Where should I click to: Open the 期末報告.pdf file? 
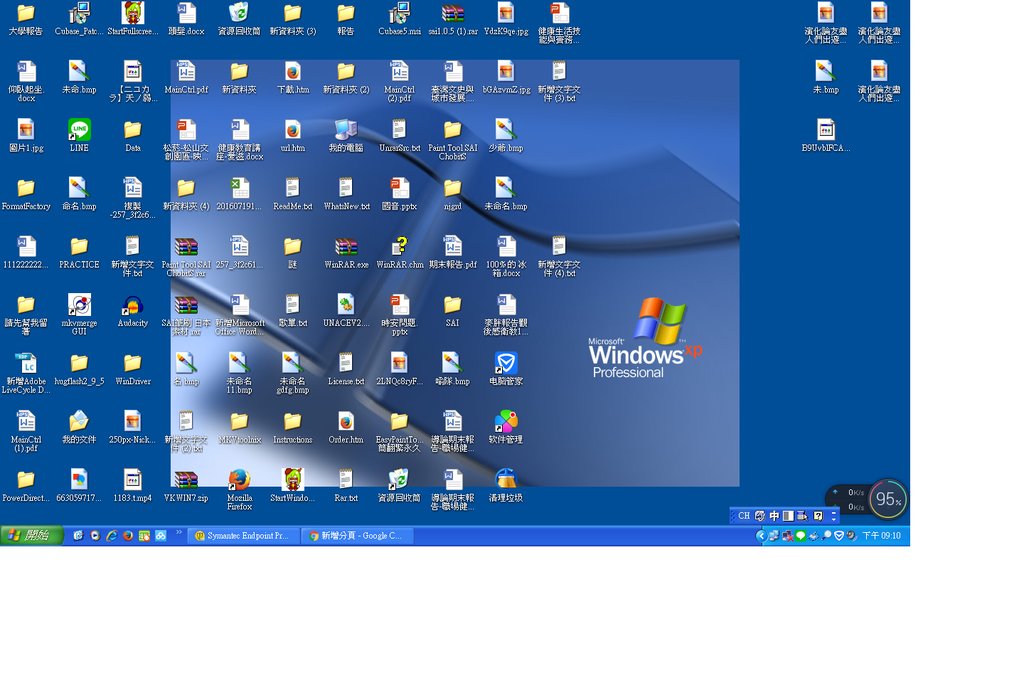453,252
